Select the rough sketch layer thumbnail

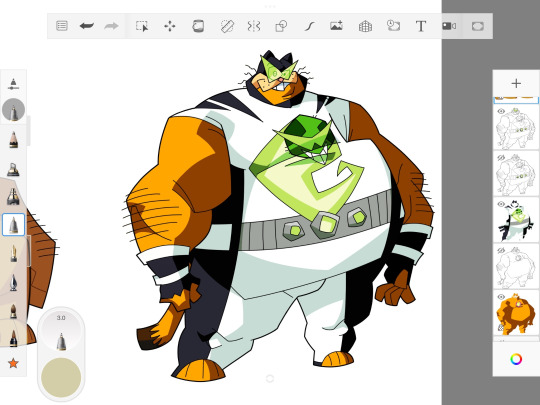(516, 266)
